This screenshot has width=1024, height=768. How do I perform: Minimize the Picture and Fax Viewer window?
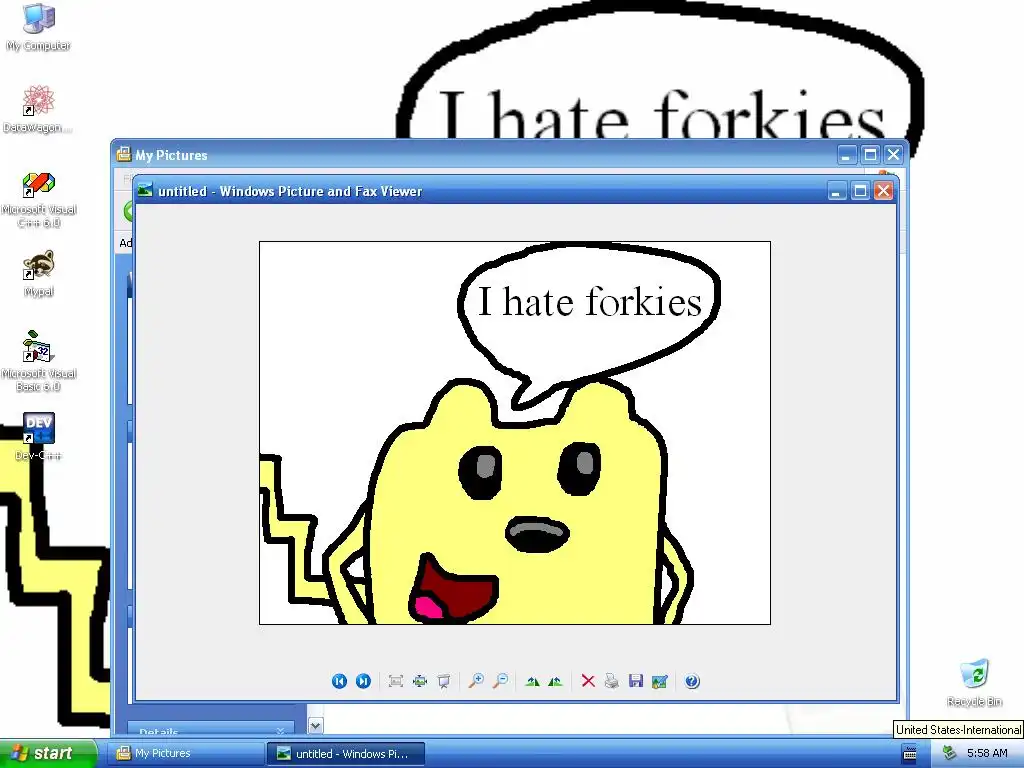pos(837,191)
